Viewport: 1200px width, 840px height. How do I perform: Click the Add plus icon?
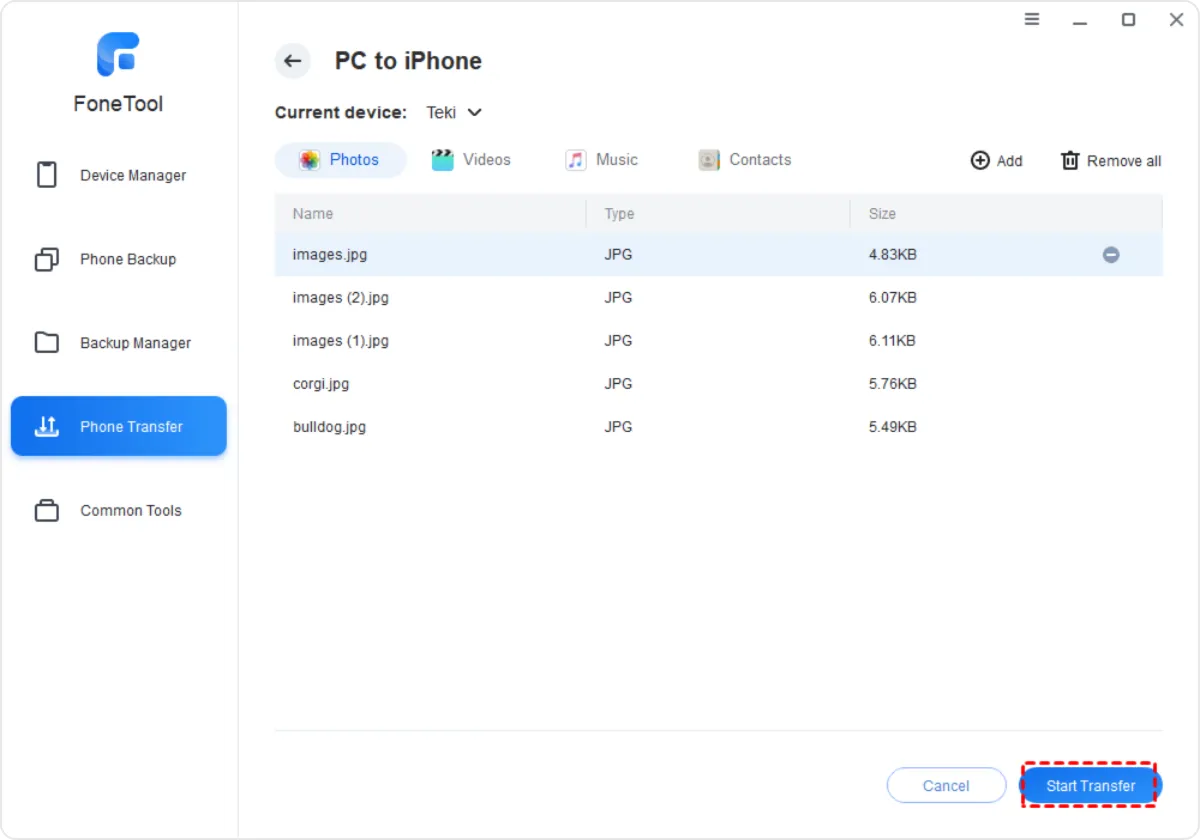point(980,161)
